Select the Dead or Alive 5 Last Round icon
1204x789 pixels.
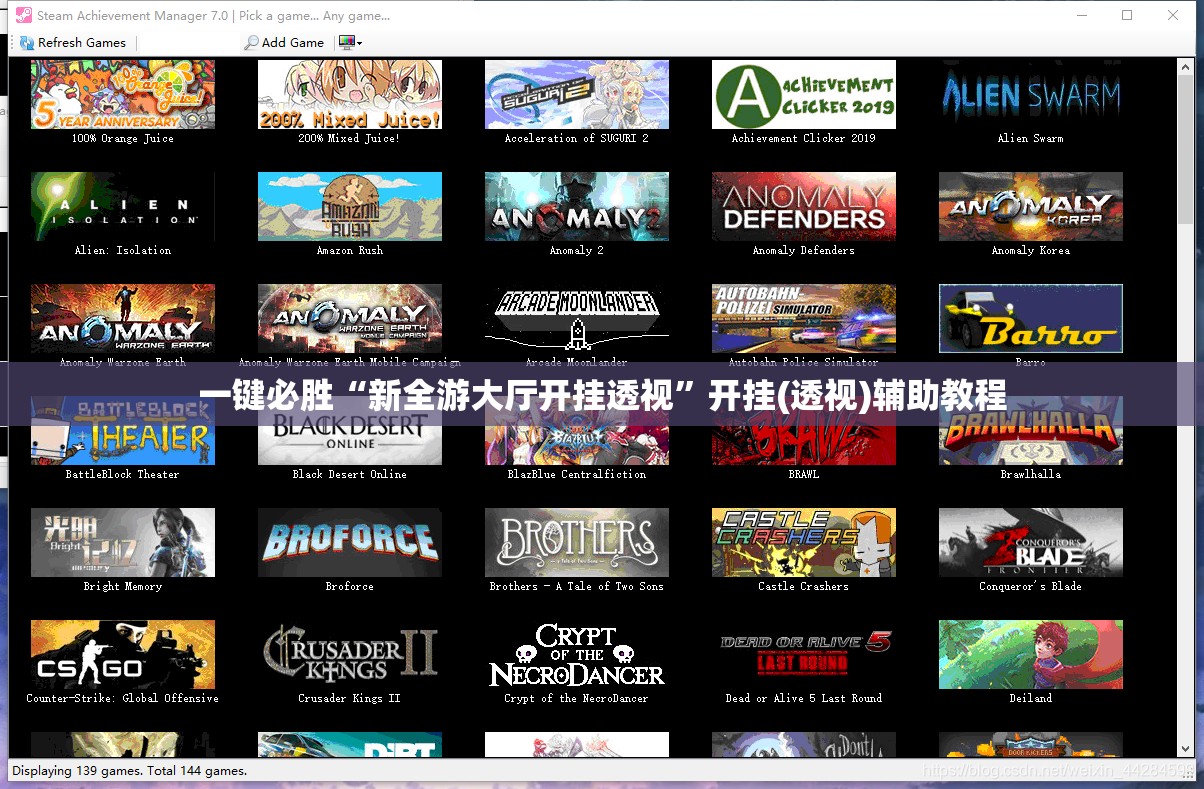tap(804, 654)
